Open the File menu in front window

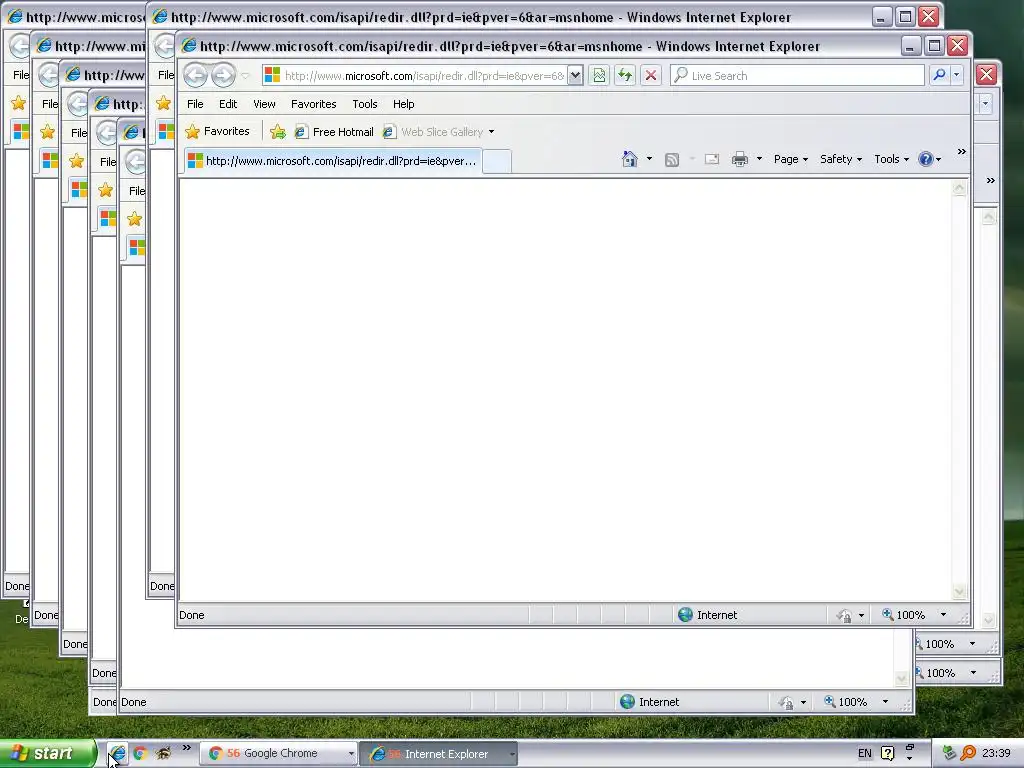(x=195, y=104)
